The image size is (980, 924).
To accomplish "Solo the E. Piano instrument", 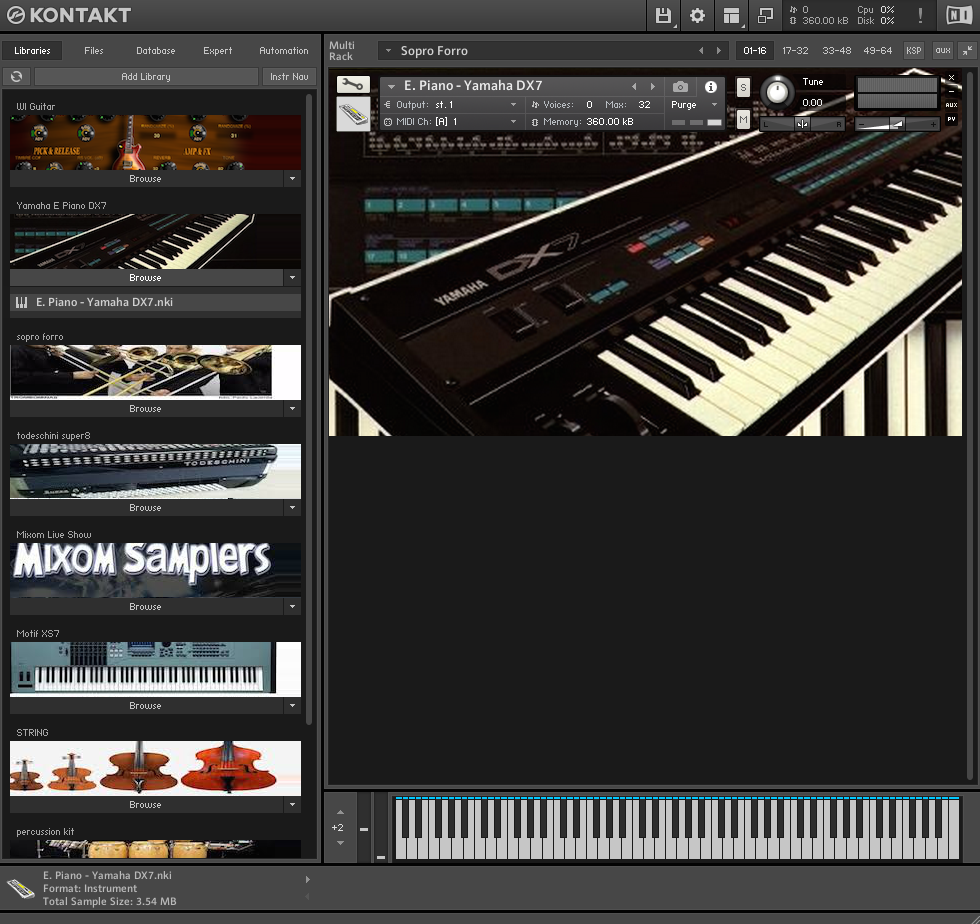I will click(x=743, y=88).
